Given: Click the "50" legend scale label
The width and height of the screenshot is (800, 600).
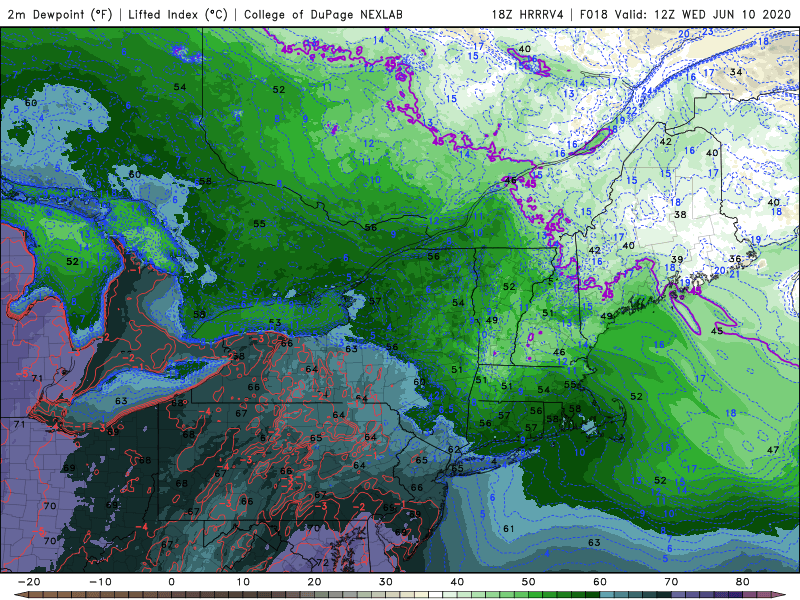Looking at the screenshot, I should pyautogui.click(x=529, y=582).
